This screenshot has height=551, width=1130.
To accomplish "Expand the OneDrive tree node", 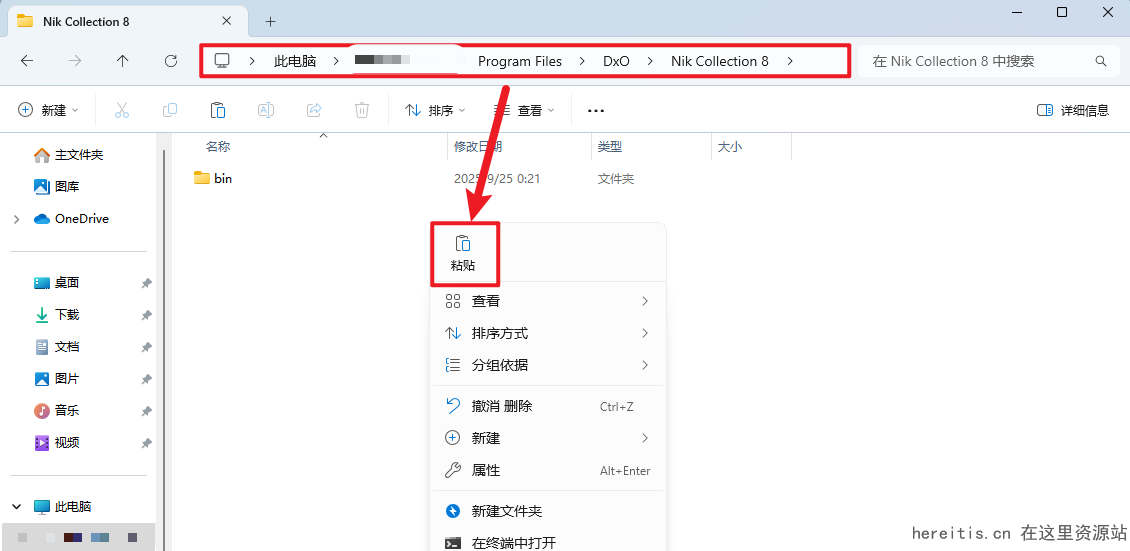I will (x=17, y=219).
